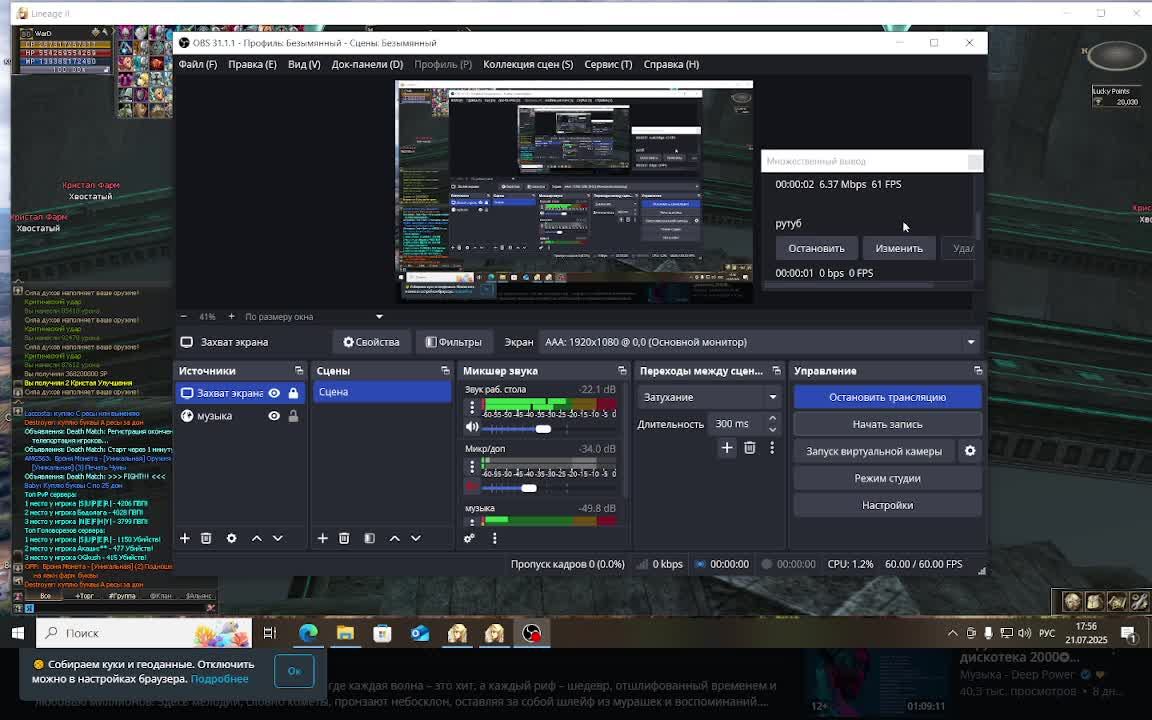Delete the scene using Scenes trash icon
This screenshot has height=720, width=1152.
[x=344, y=539]
